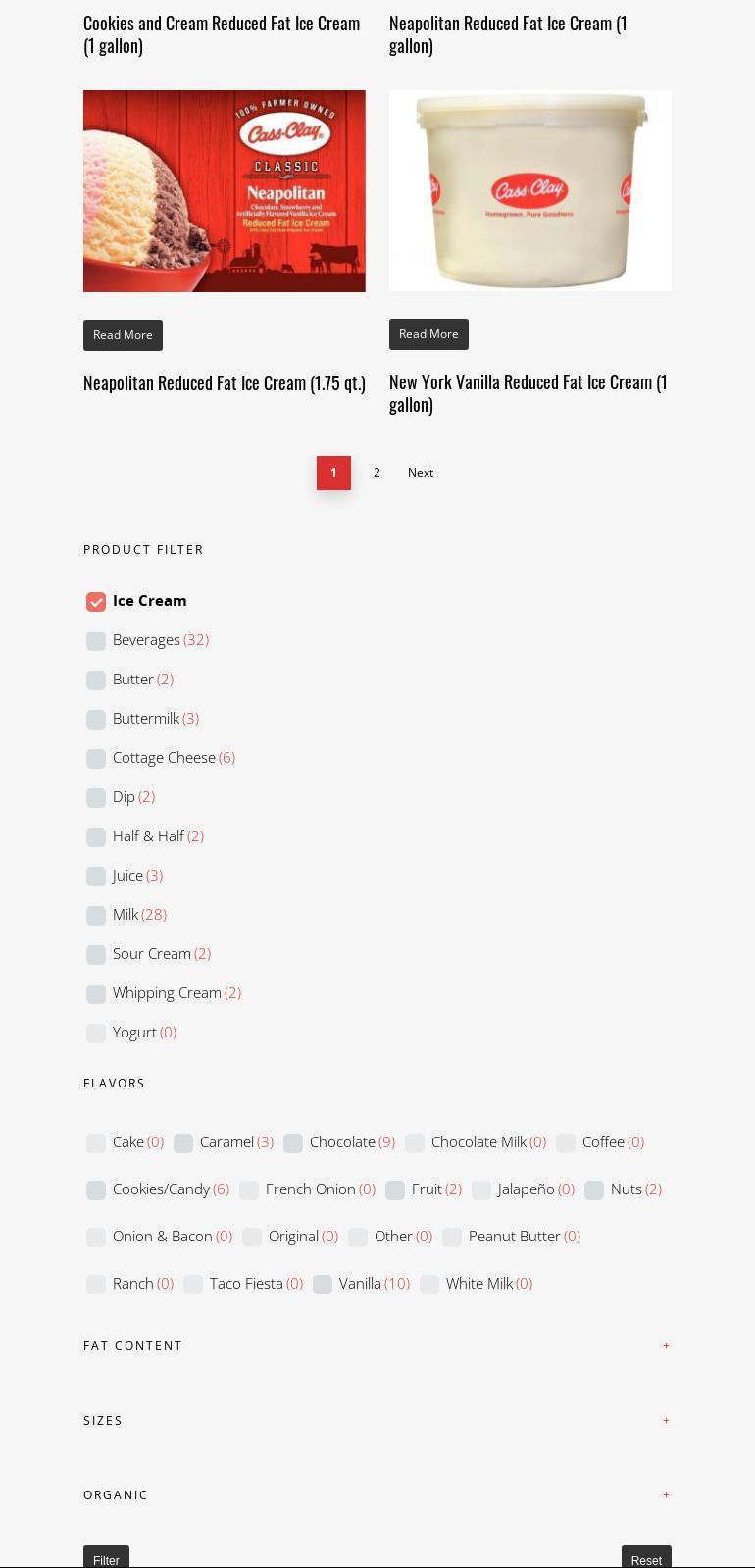Screen dimensions: 755x1568
Task: Expand the Fat Content section
Action: tap(667, 1345)
